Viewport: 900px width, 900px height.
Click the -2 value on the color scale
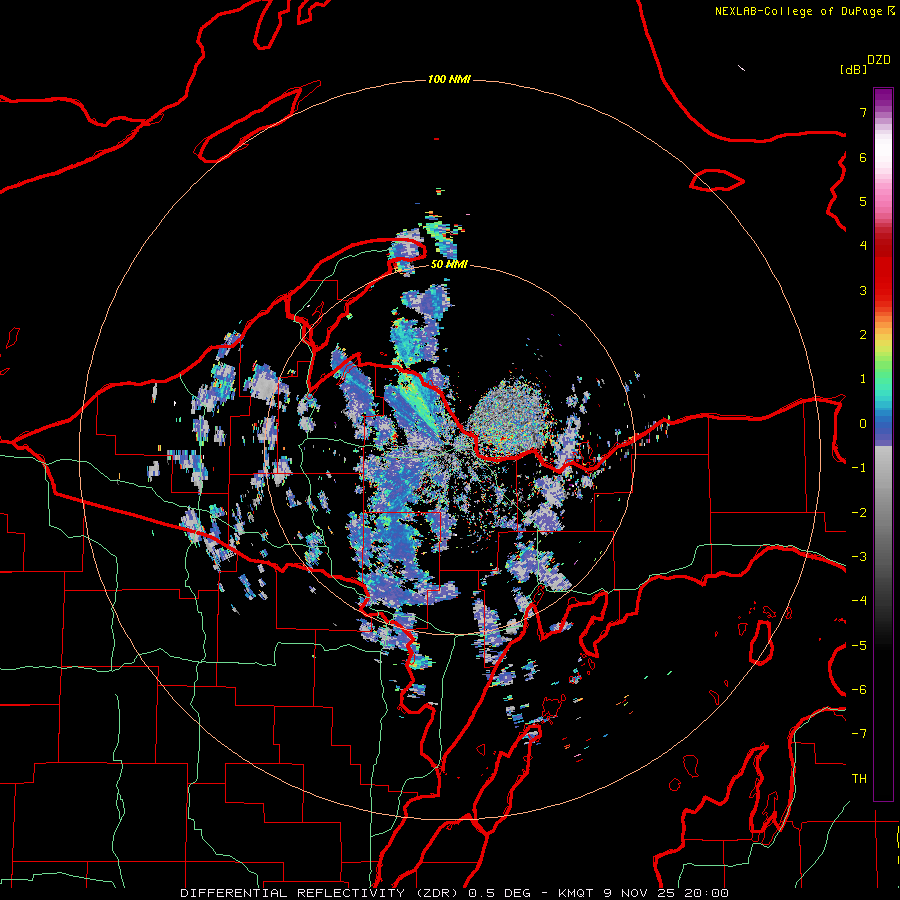click(x=859, y=513)
